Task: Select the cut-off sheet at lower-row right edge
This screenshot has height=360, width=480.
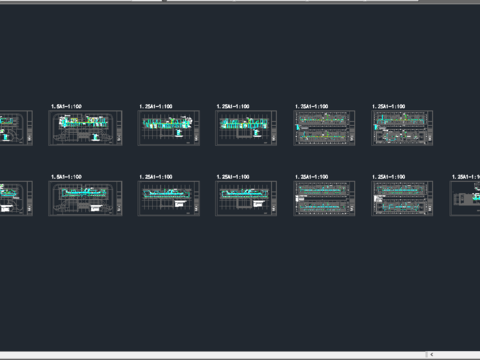Action: click(465, 198)
